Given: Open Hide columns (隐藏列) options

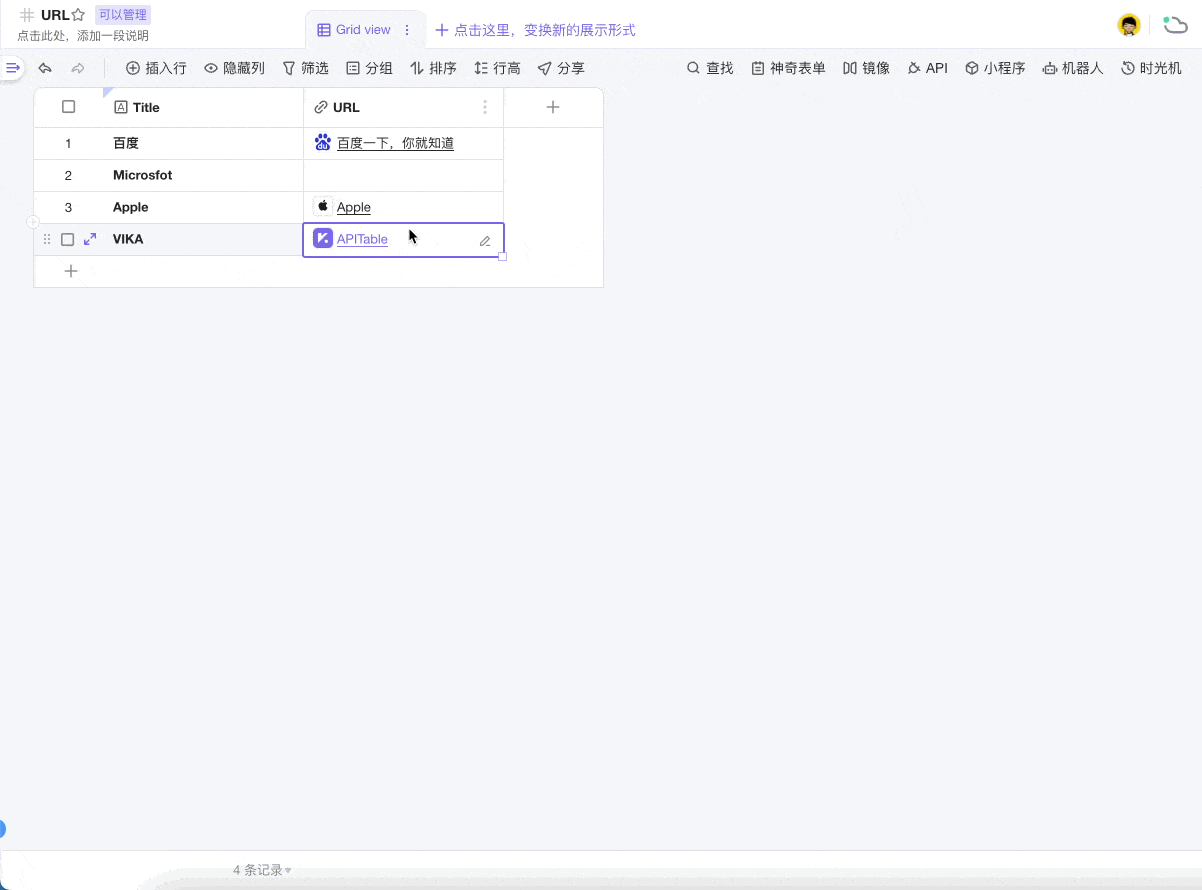Looking at the screenshot, I should 234,68.
